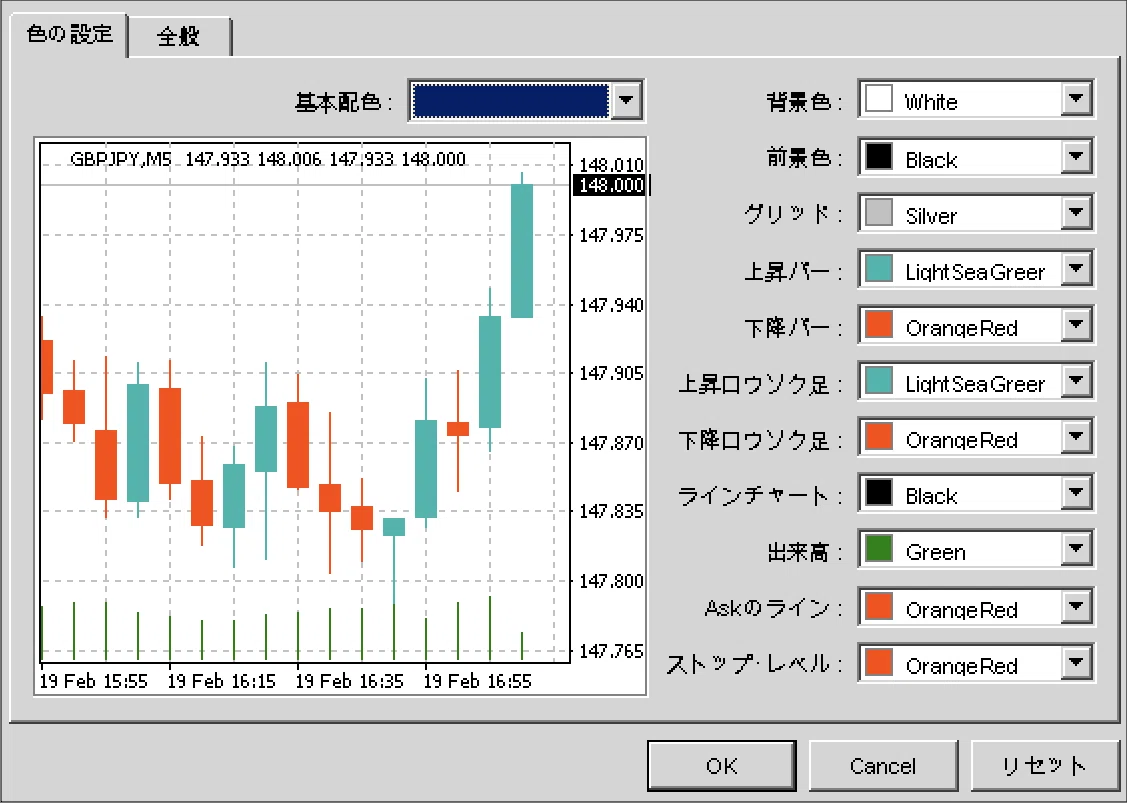
Task: Open the 上昇ロウソク足 color dropdown arrow
Action: coord(1075,381)
